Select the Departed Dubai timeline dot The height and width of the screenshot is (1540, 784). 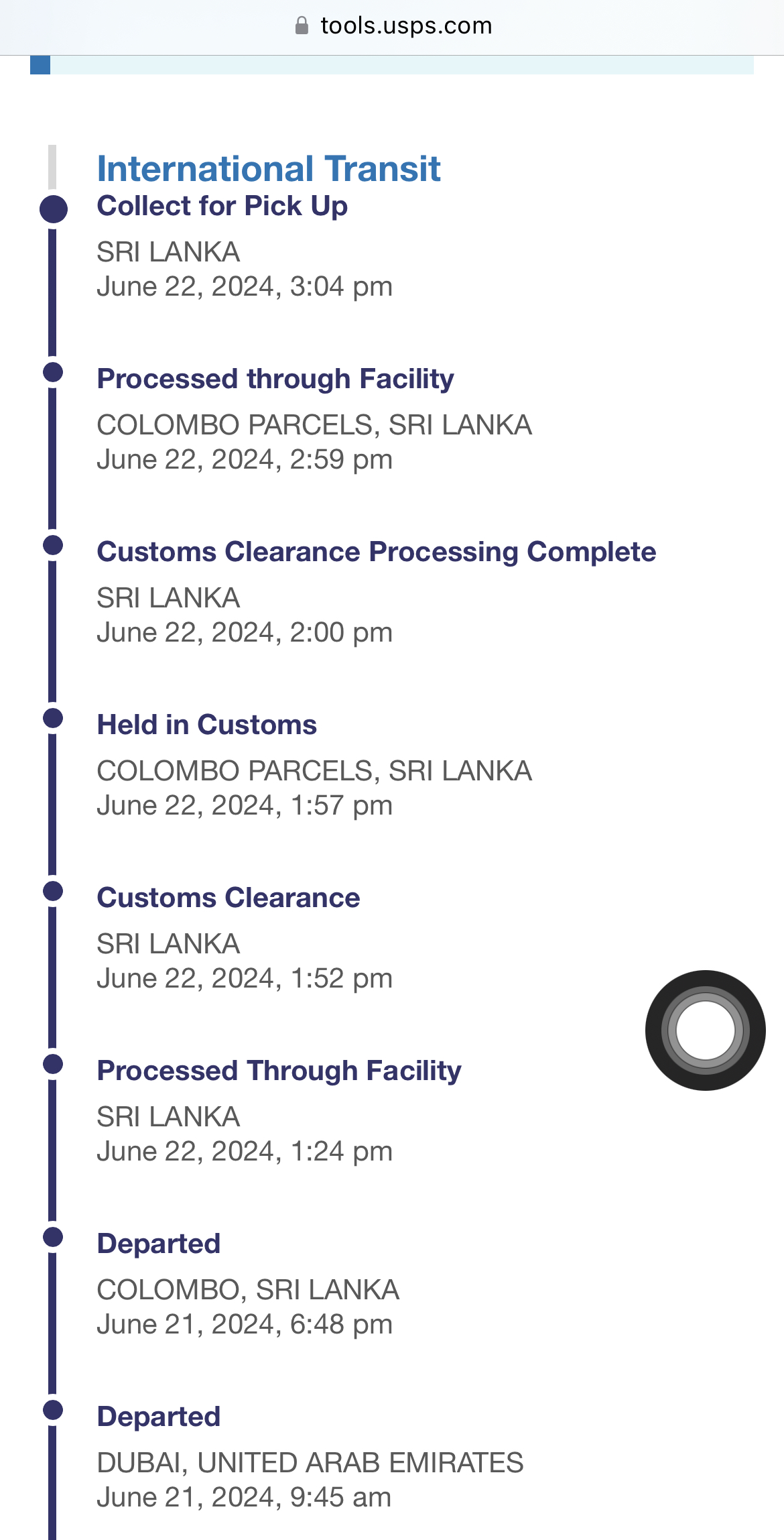(53, 1410)
